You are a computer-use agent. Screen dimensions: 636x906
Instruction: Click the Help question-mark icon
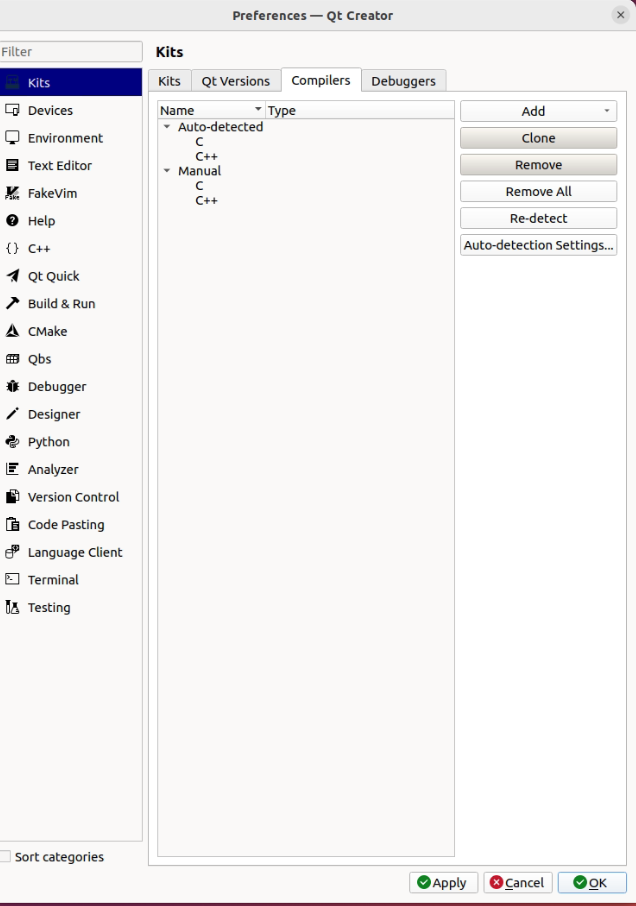(12, 220)
